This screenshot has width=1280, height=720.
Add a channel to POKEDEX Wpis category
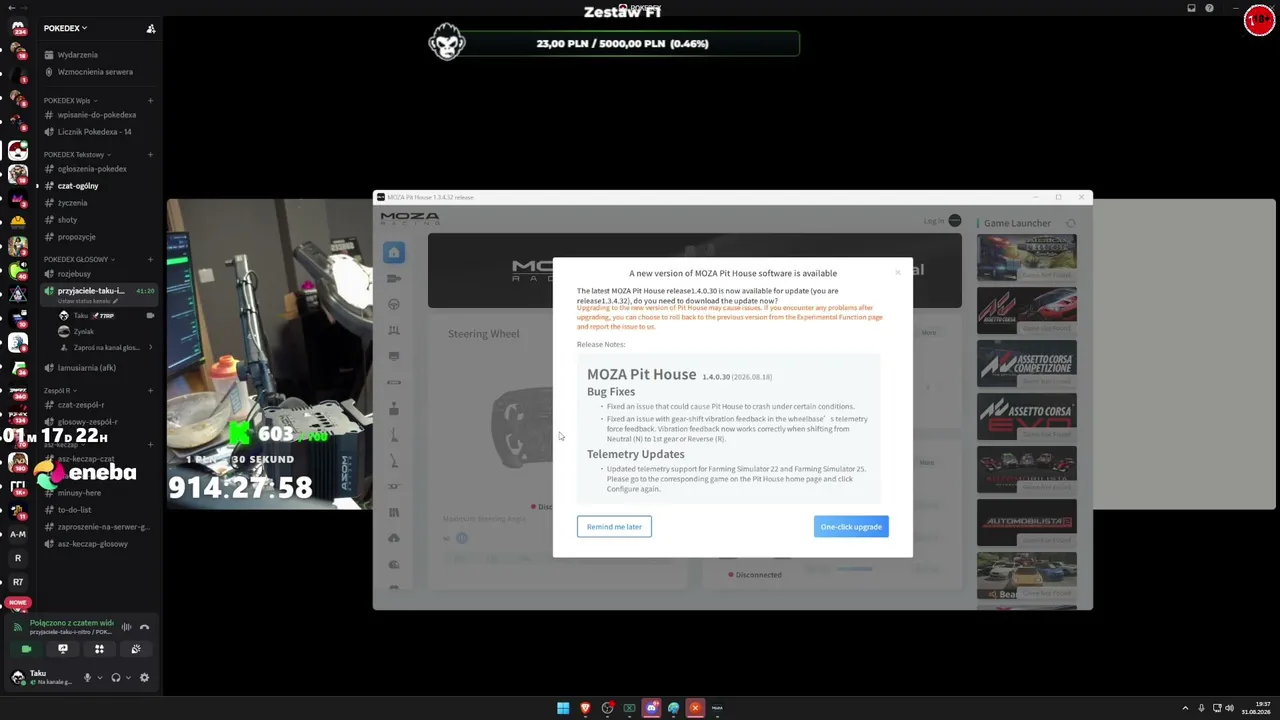coord(150,101)
